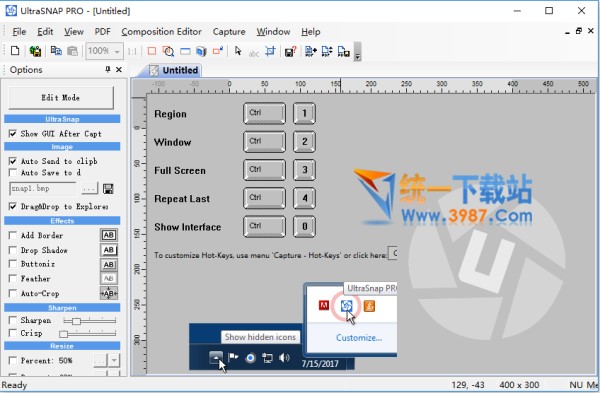This screenshot has width=600, height=393.
Task: Click the Ready status text
Action: coord(14,385)
